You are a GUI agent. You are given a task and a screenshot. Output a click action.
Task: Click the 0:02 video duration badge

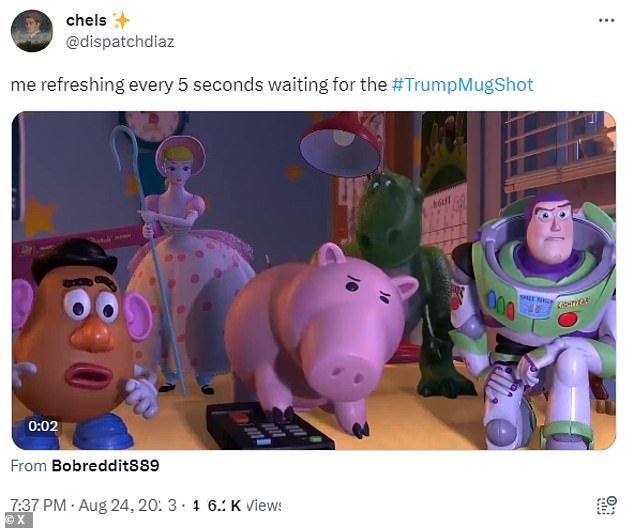coord(43,426)
